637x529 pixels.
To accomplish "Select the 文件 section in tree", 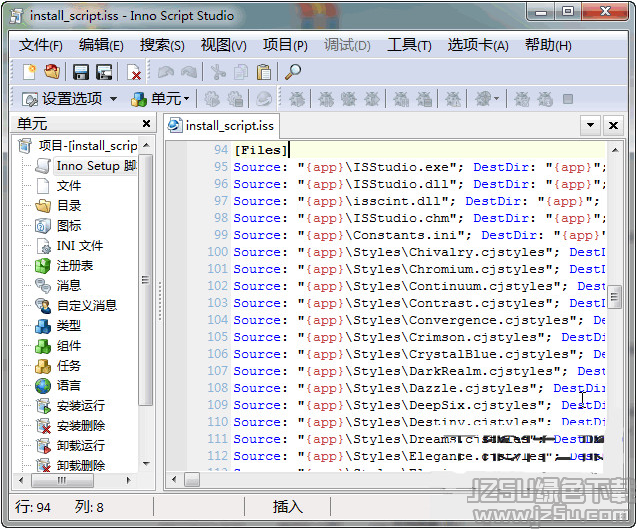I will (x=69, y=186).
